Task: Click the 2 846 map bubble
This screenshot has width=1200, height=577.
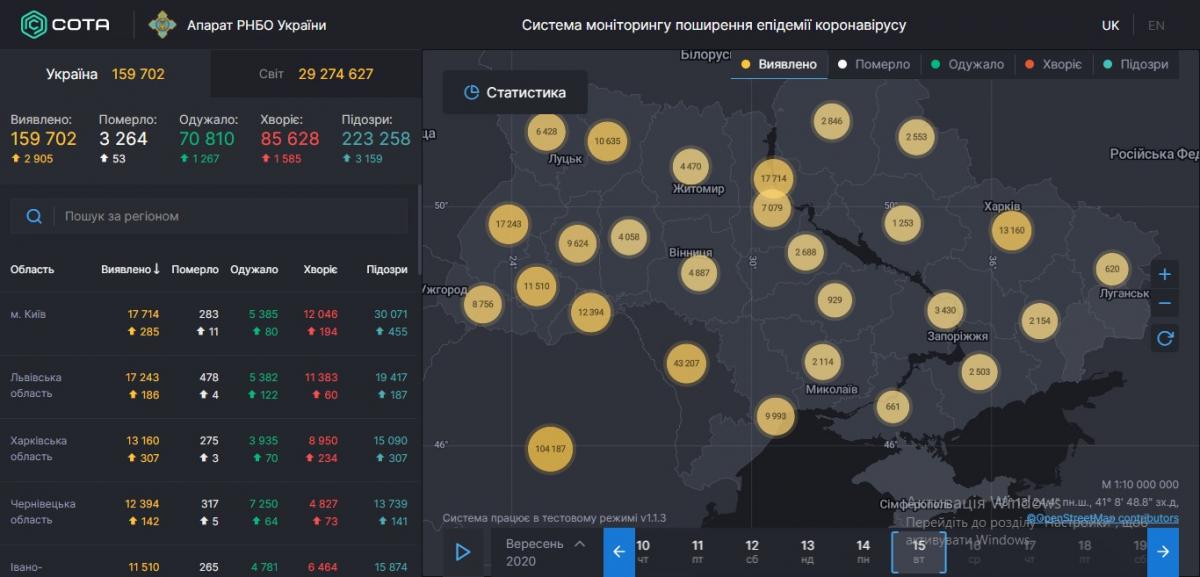Action: 832,121
